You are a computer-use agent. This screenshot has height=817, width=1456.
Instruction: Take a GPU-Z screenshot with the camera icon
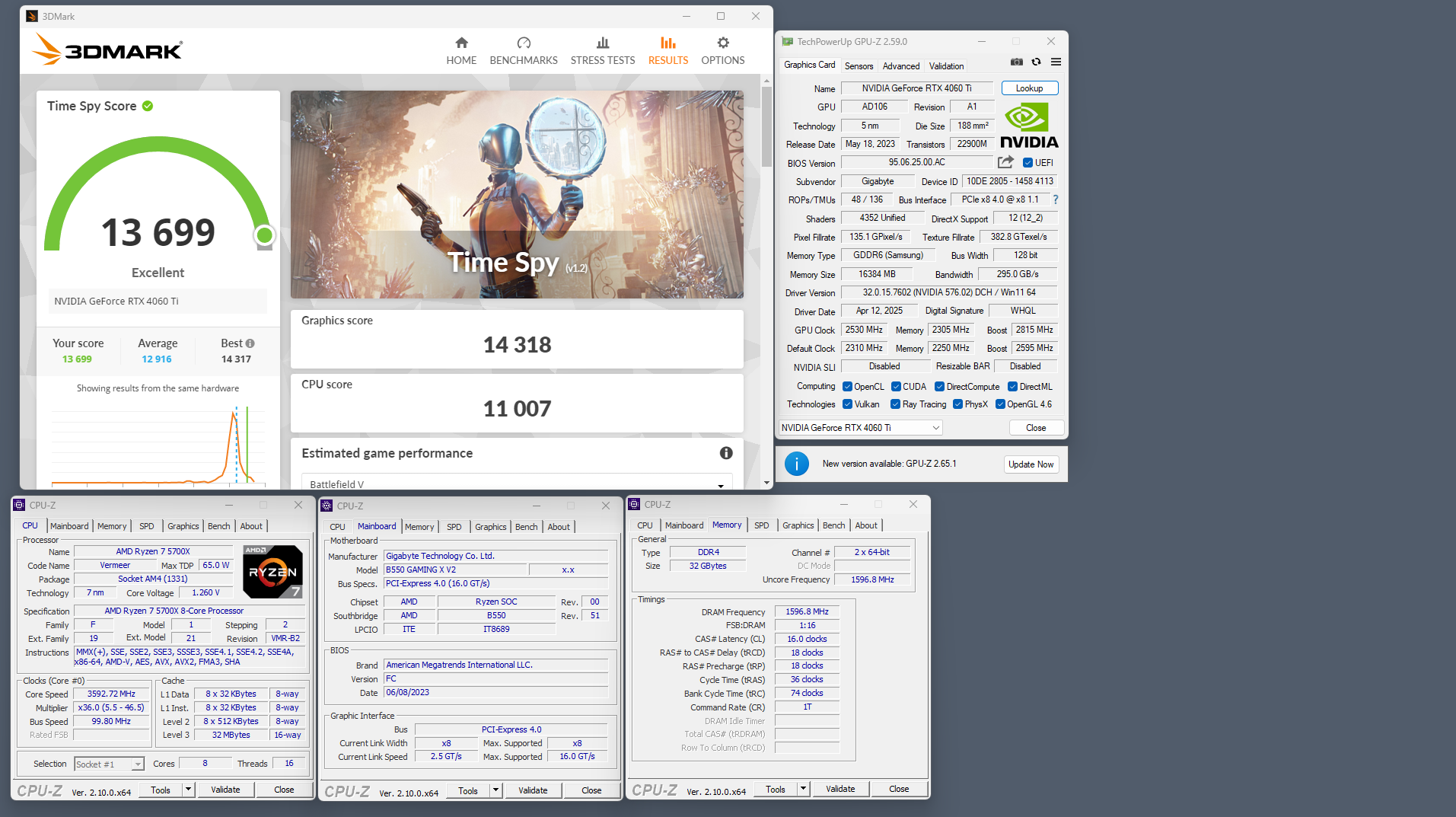click(x=1017, y=62)
